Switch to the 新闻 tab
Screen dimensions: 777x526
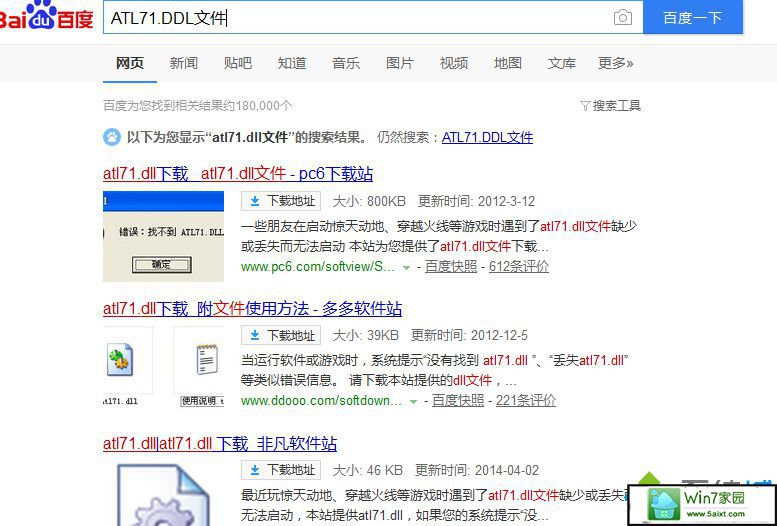click(184, 63)
